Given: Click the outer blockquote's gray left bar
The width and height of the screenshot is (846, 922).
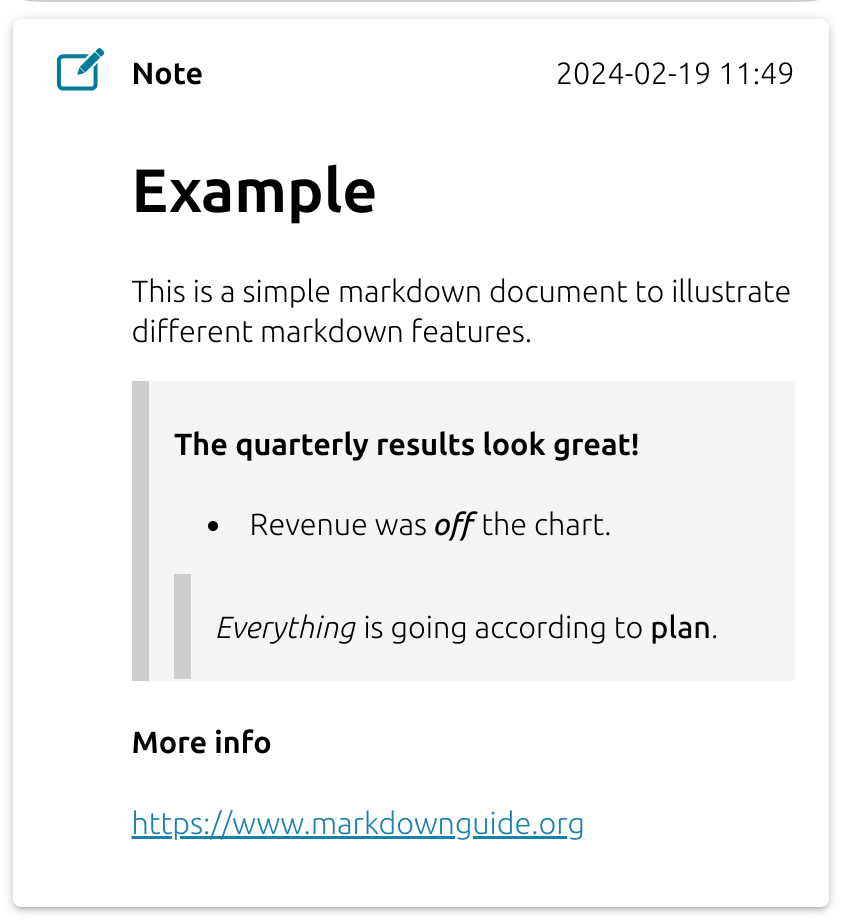Looking at the screenshot, I should (x=140, y=530).
